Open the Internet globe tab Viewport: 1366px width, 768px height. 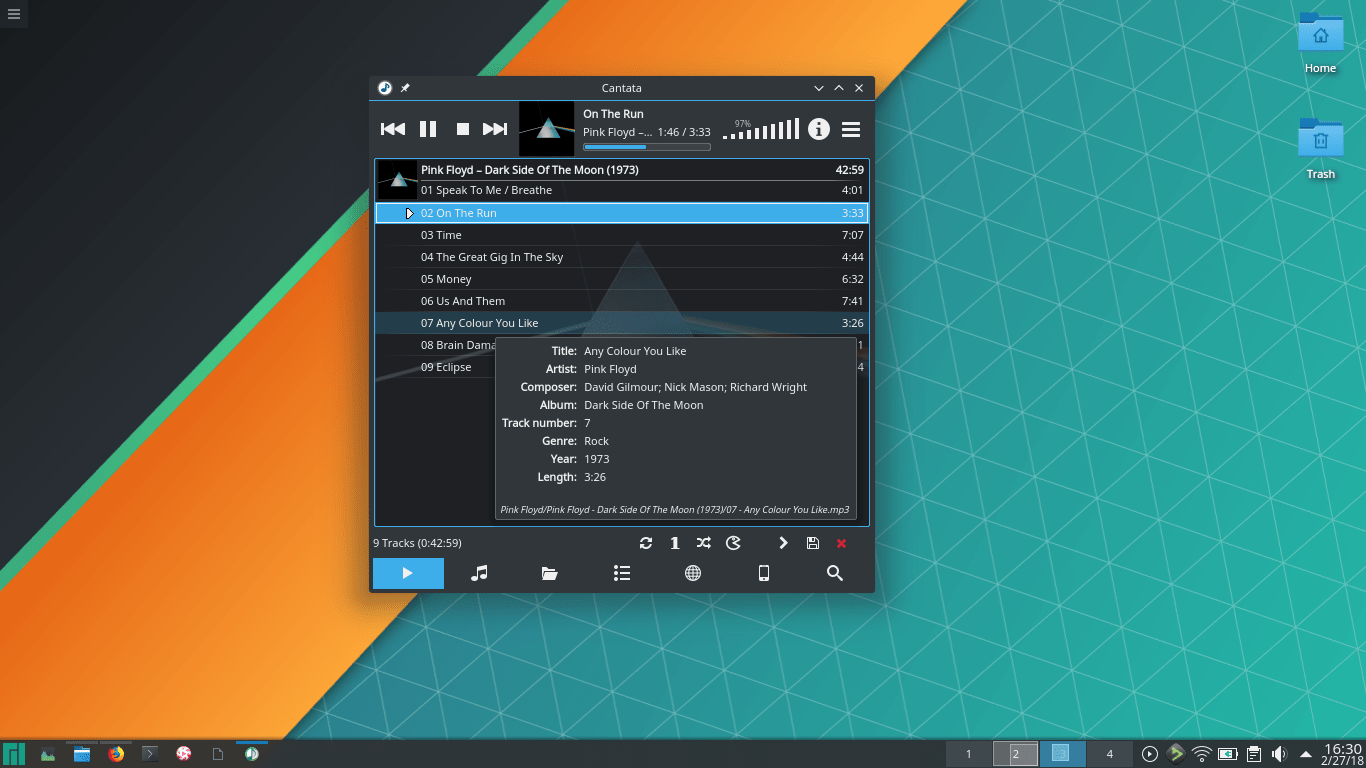tap(693, 573)
